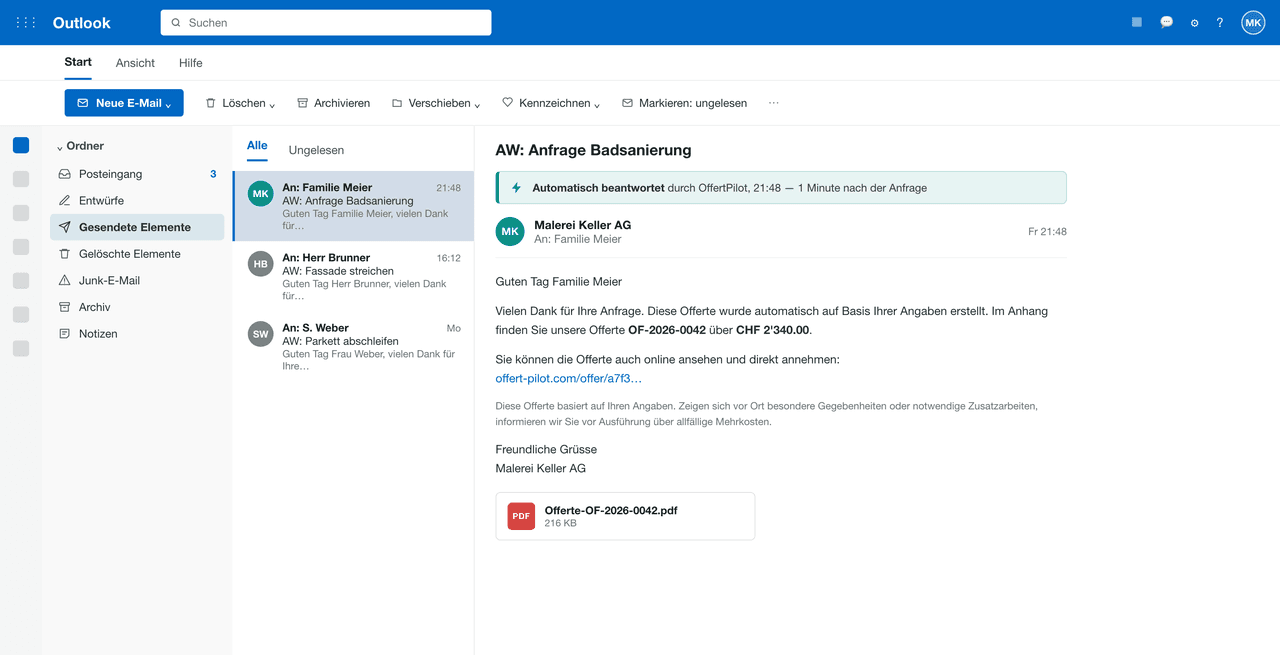Open the Posteingang folder
This screenshot has width=1280, height=655.
point(137,174)
